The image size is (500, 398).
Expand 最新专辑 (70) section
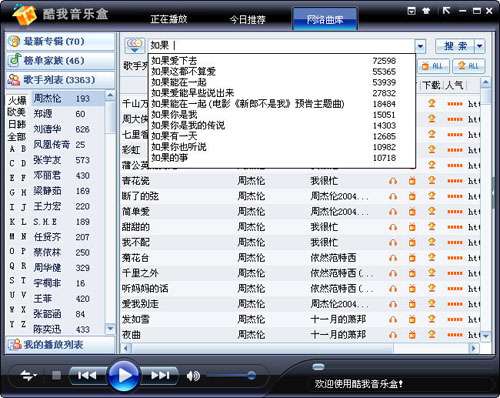tap(60, 41)
